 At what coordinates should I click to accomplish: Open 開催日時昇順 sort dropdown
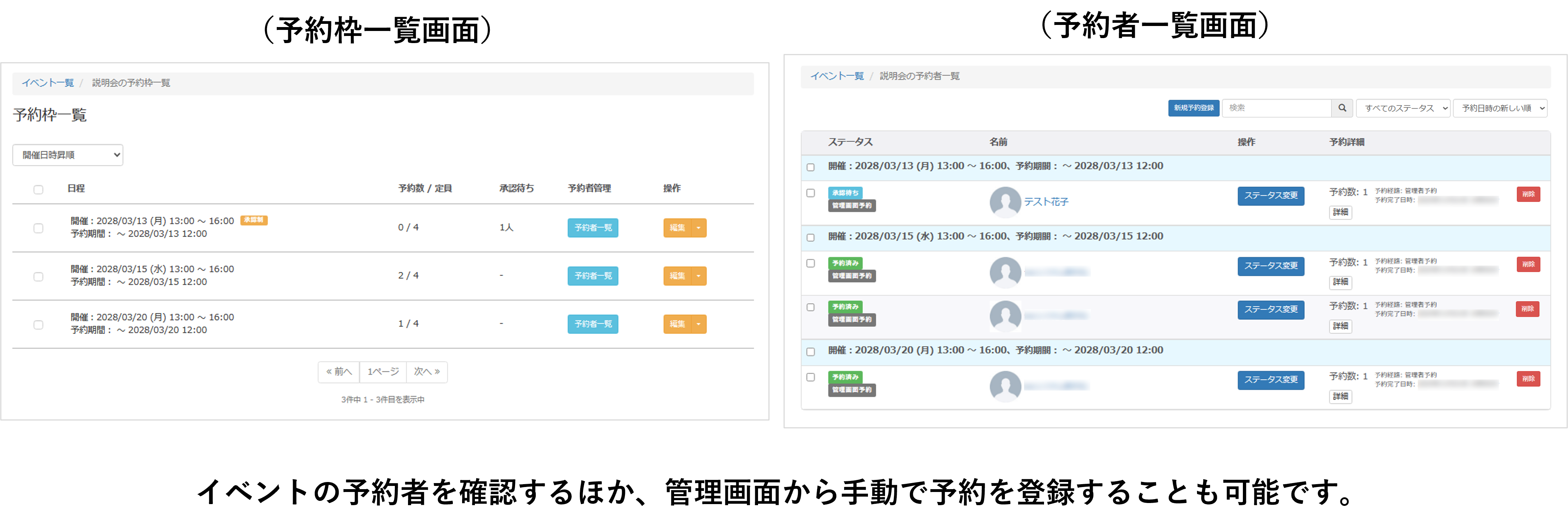(x=68, y=155)
